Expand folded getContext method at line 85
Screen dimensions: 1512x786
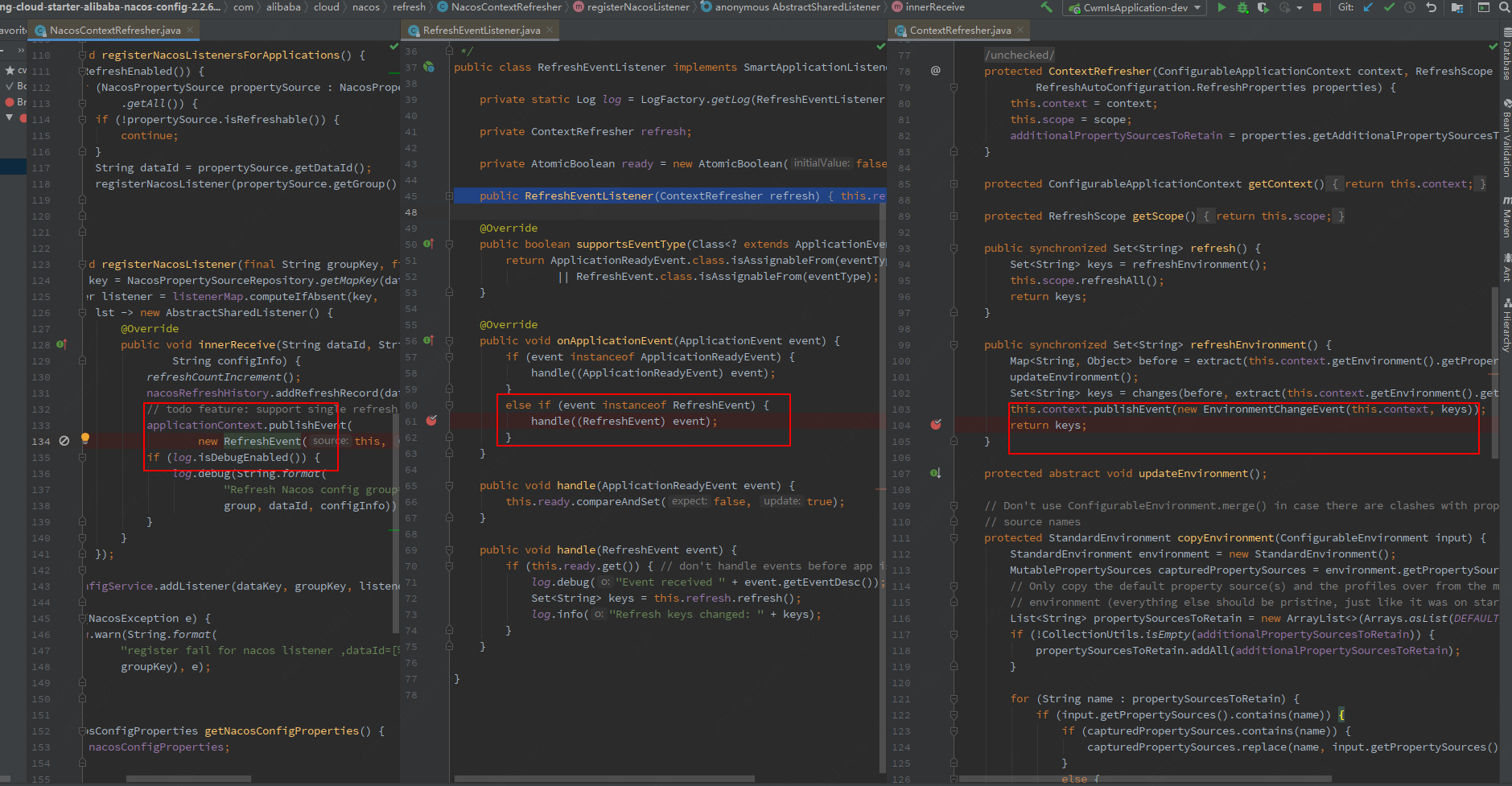tap(954, 183)
